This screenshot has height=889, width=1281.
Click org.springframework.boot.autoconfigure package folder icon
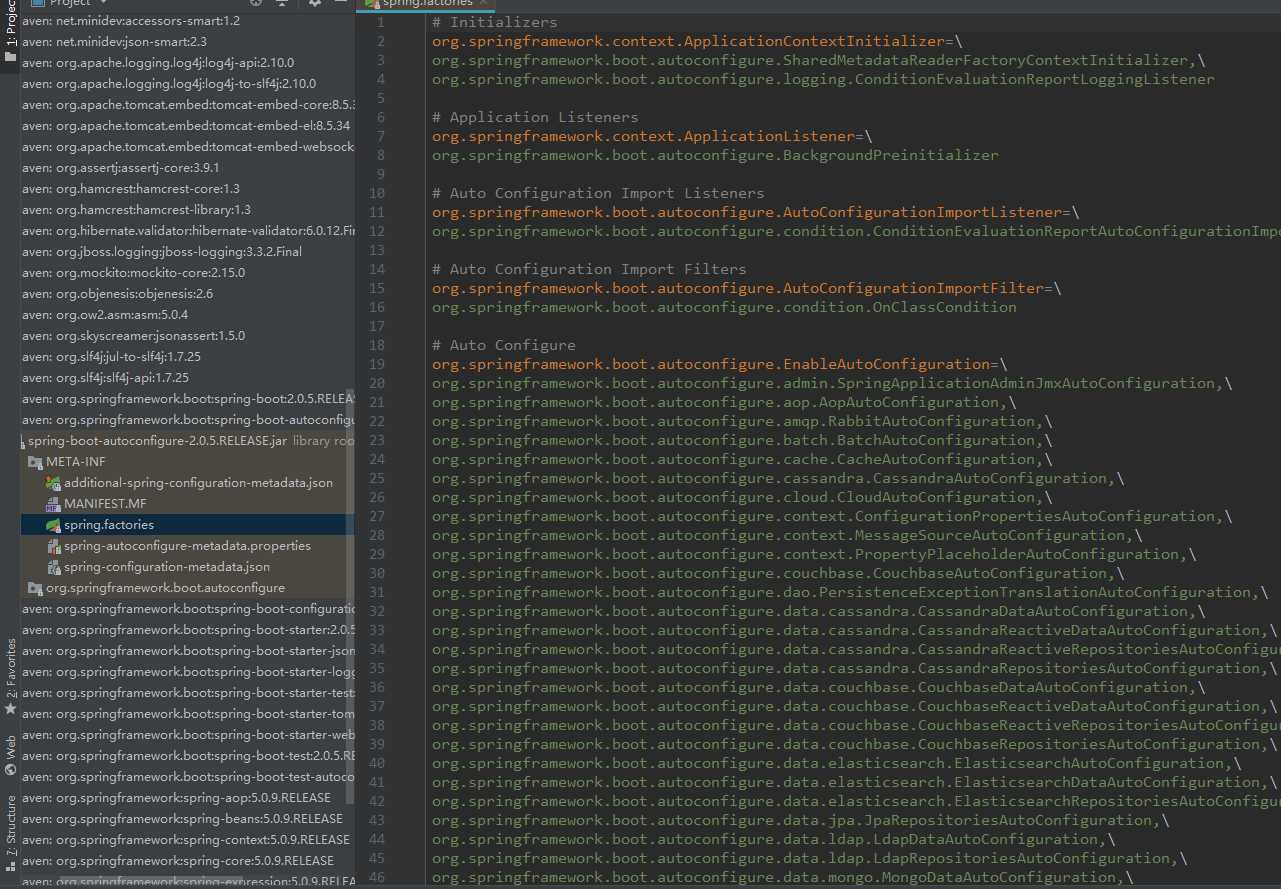(x=36, y=588)
